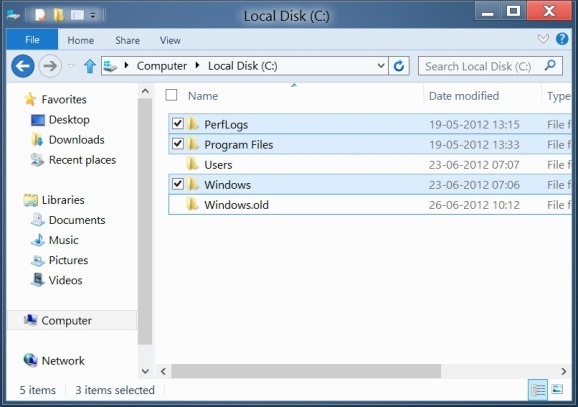
Task: Uncheck the Windows folder checkbox
Action: [x=178, y=183]
